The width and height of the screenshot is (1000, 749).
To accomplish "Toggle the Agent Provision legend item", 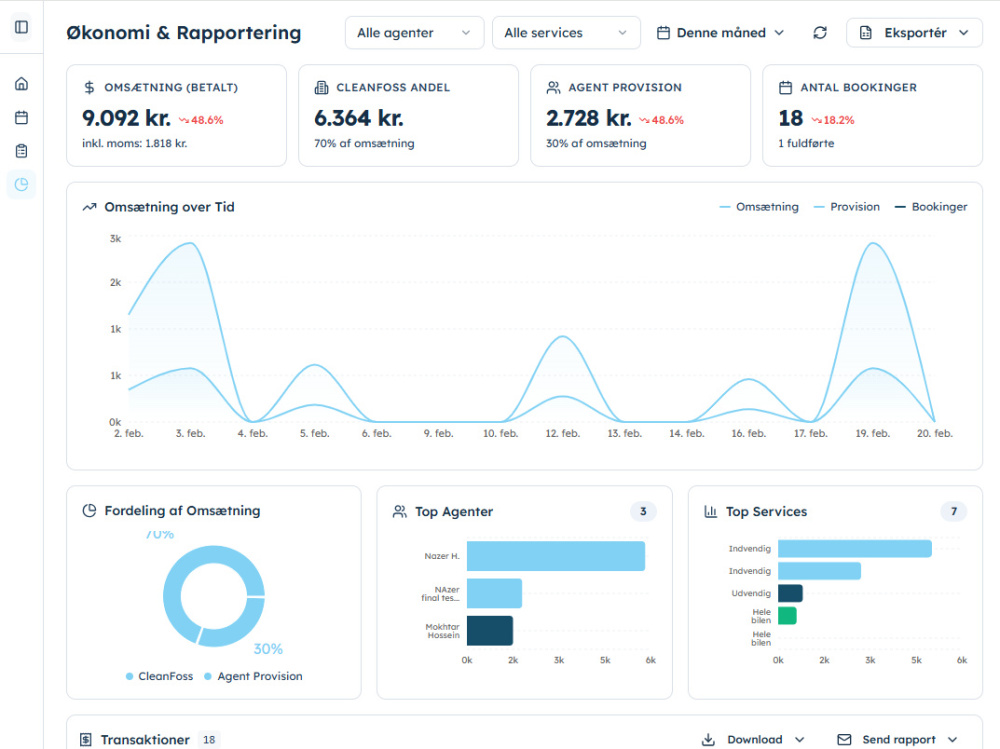I will tap(253, 676).
